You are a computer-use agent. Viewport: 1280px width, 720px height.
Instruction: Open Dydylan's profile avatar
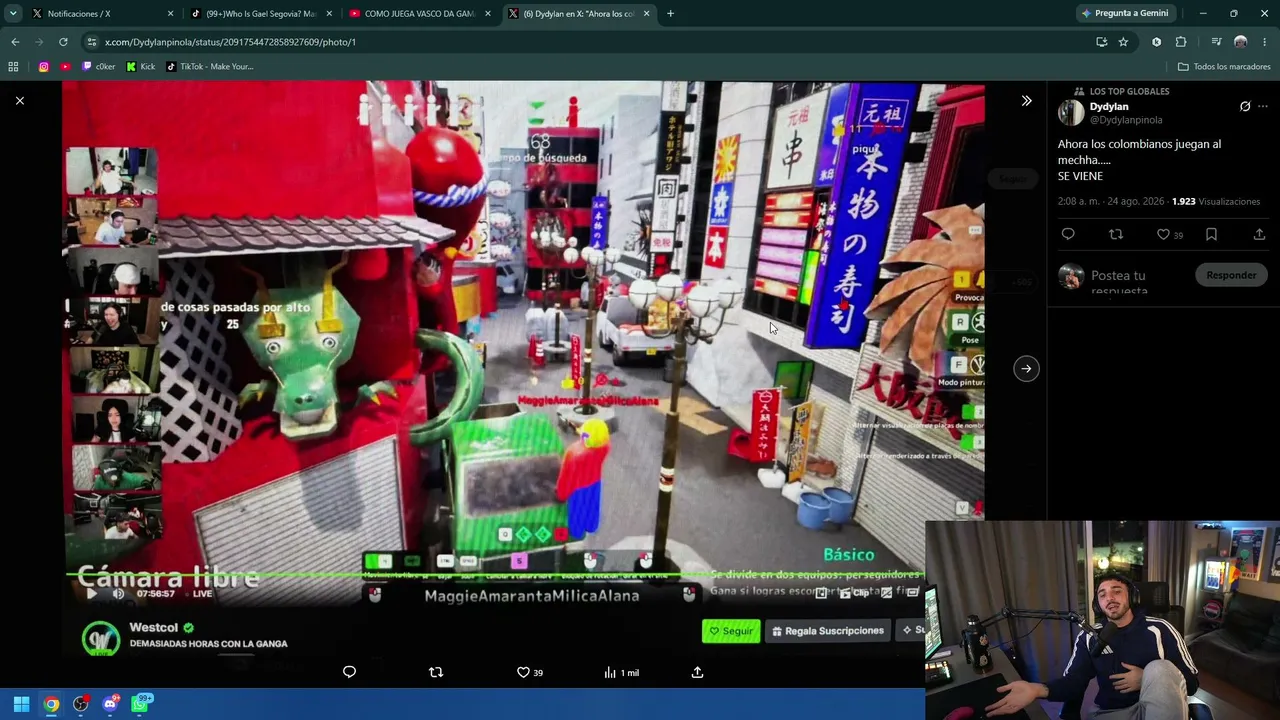pos(1071,112)
